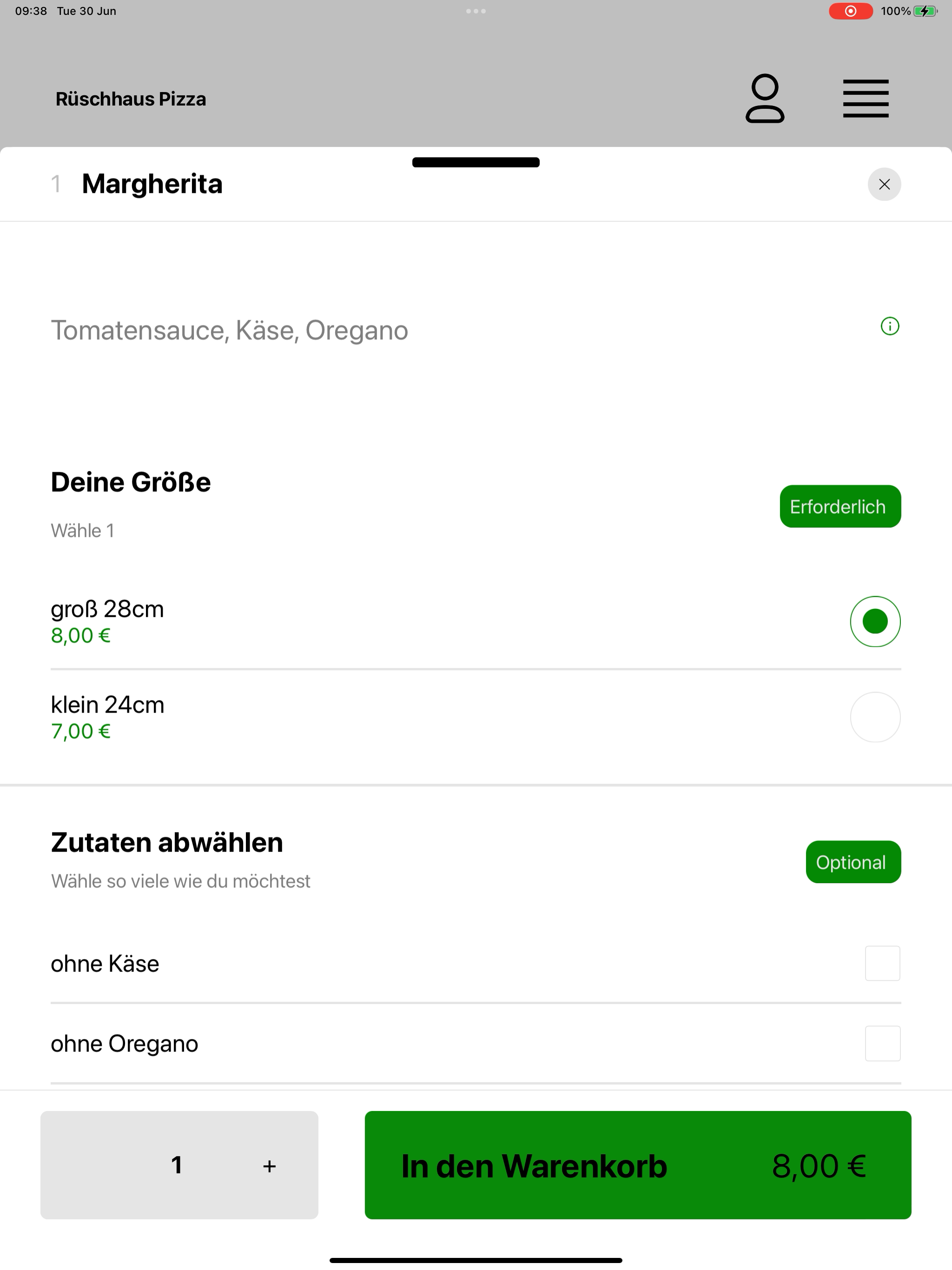
Task: Tap the Optional badge
Action: 853,862
